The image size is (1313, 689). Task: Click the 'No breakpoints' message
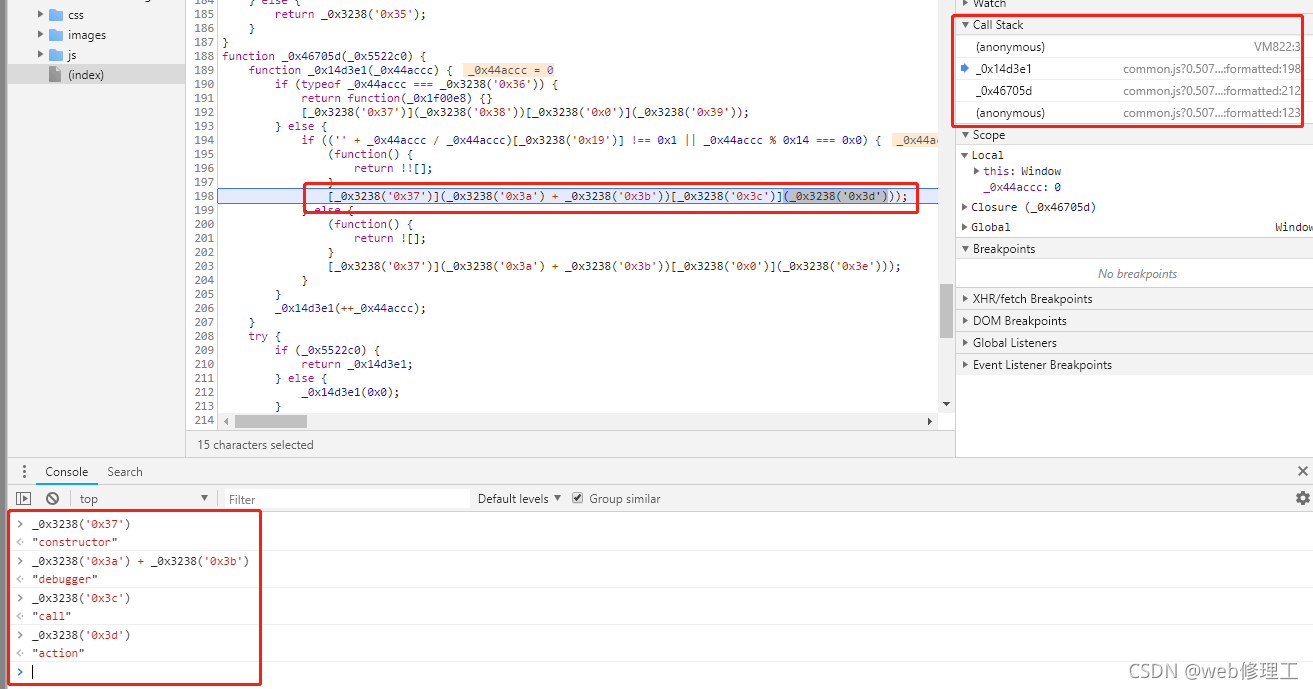pyautogui.click(x=1137, y=274)
